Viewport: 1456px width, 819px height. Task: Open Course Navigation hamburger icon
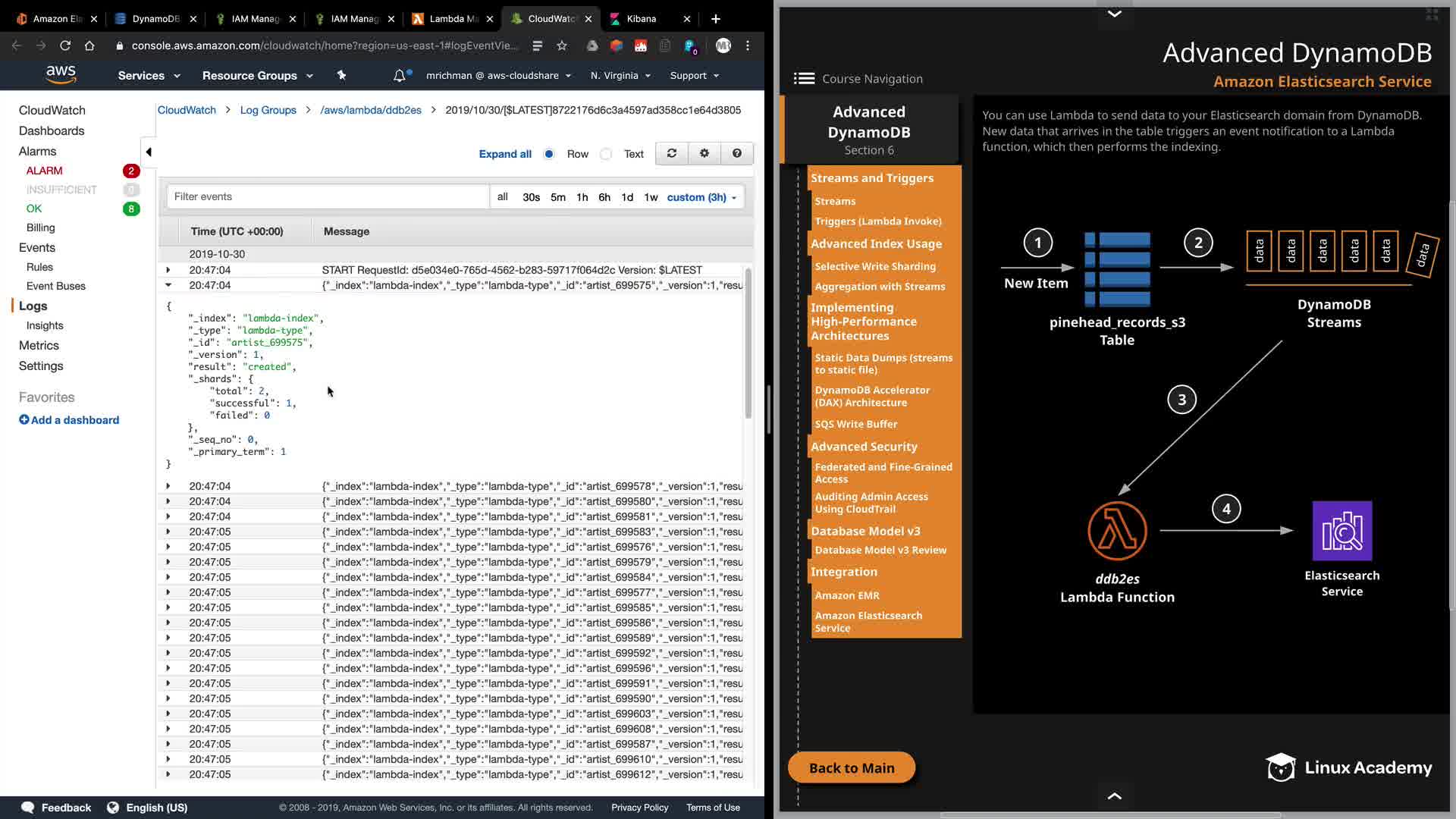[x=804, y=79]
